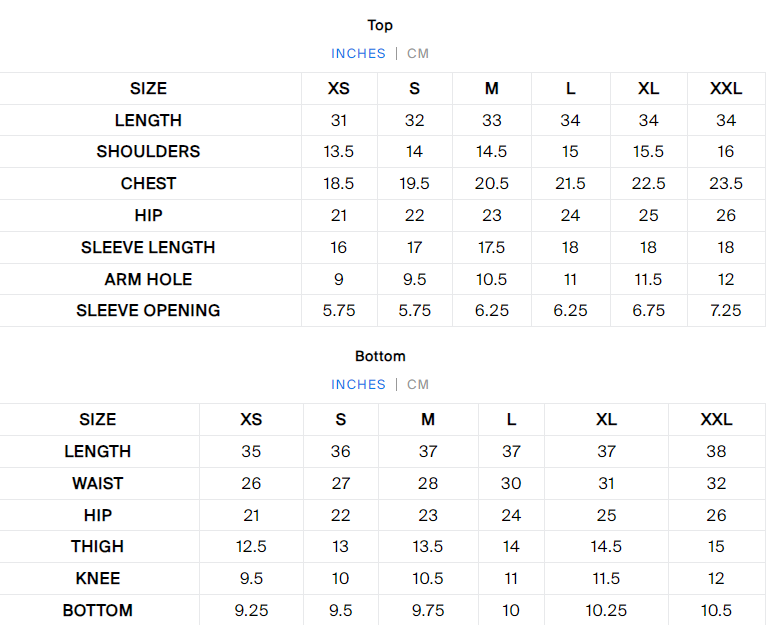Click the SLEEVE OPENING row label
Viewport: 767px width, 625px height.
(x=148, y=310)
